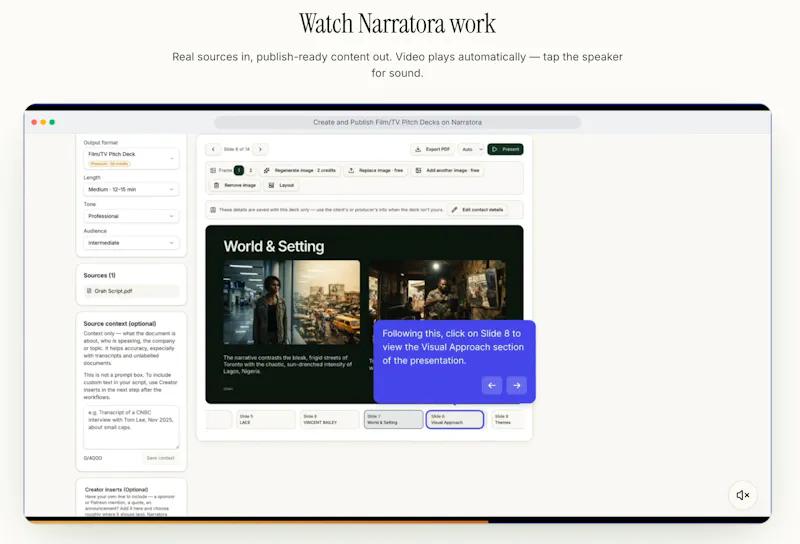Click the dim market interior image on the slide
800x544 pixels.
click(x=437, y=290)
